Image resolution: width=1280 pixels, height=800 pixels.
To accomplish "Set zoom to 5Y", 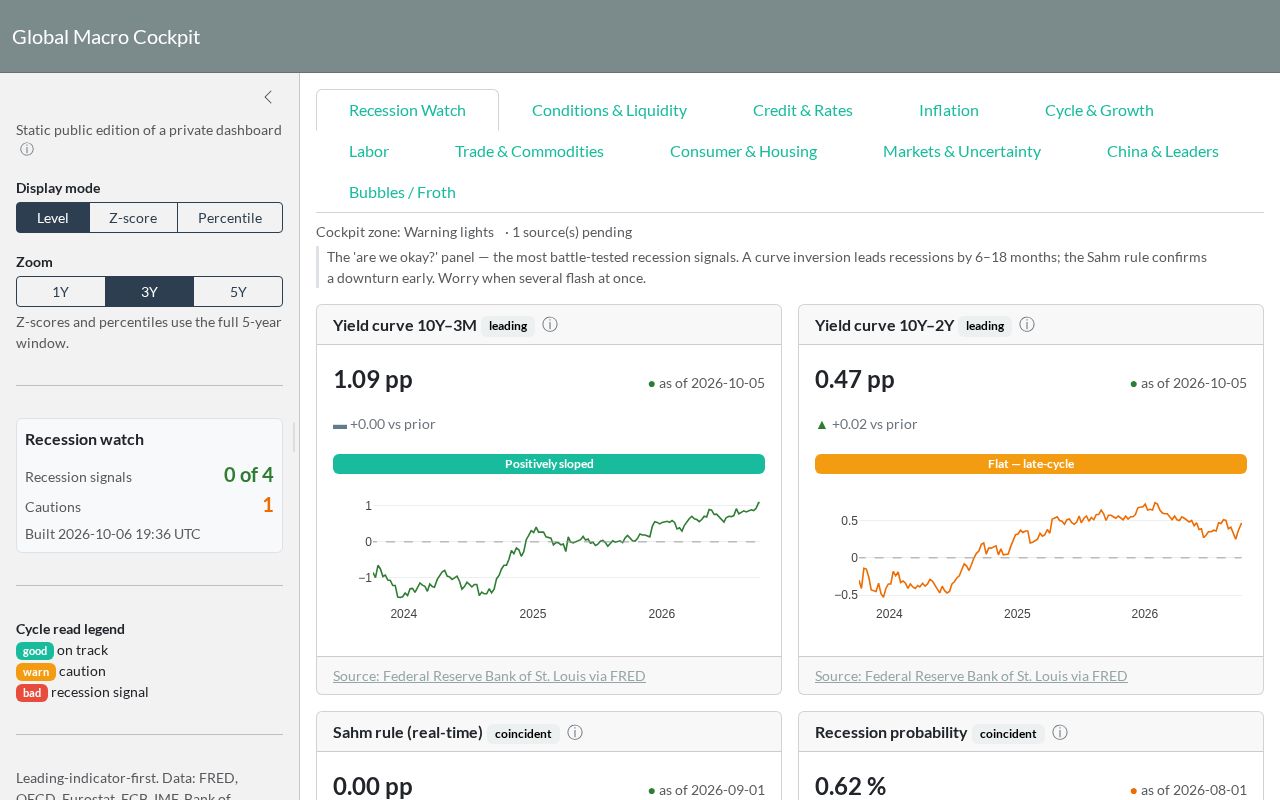I will click(238, 292).
